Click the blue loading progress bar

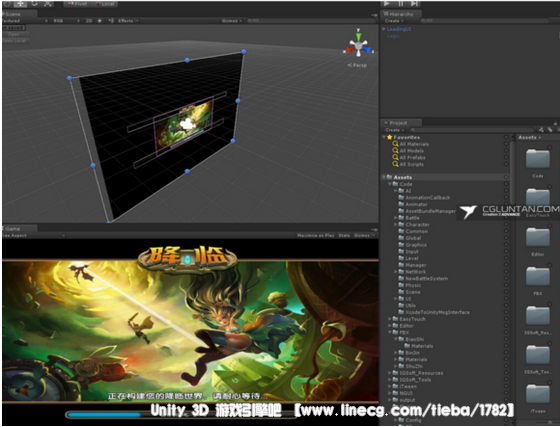click(104, 415)
